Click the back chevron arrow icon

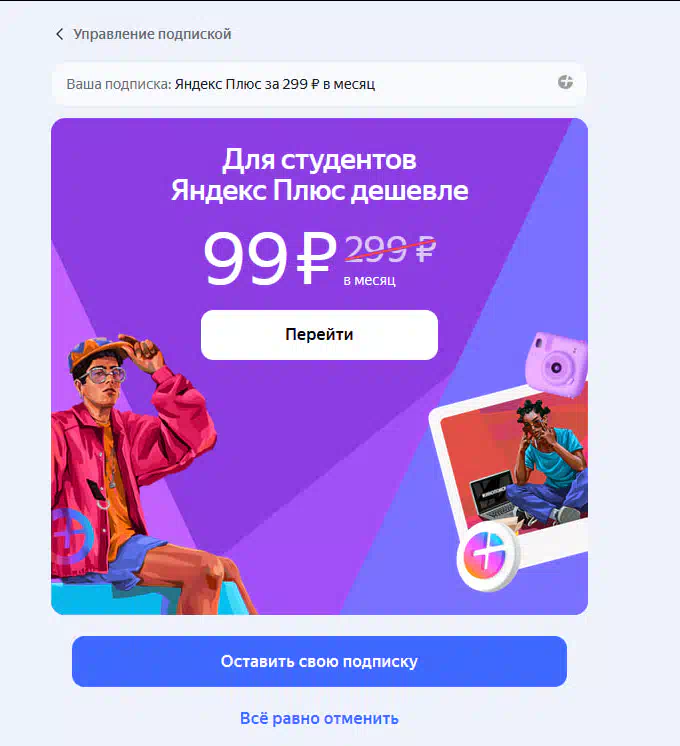(x=59, y=34)
